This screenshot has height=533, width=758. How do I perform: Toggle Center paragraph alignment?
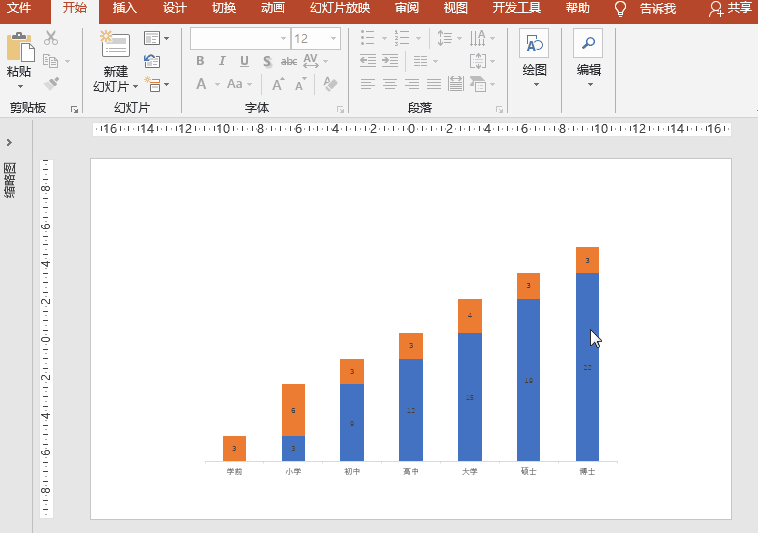(x=390, y=84)
